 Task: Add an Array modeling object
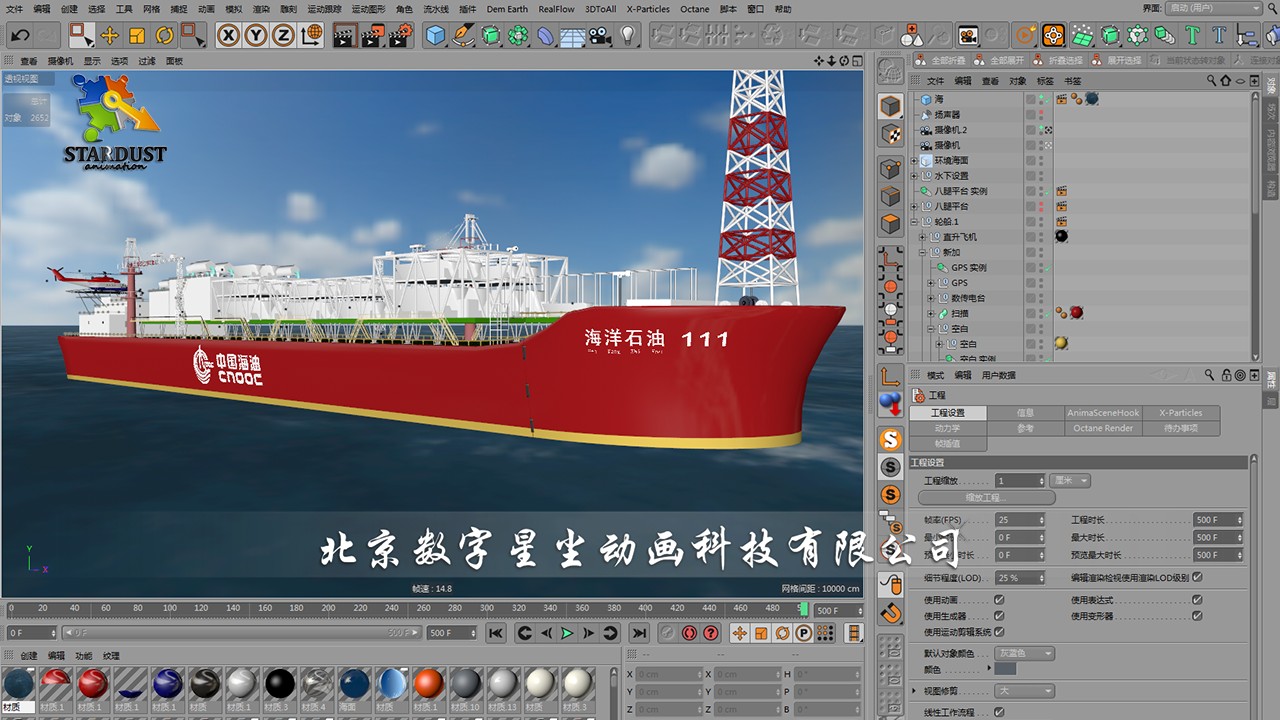point(518,36)
